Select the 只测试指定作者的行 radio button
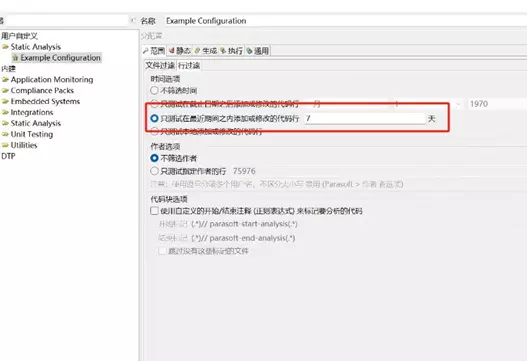 click(x=154, y=171)
